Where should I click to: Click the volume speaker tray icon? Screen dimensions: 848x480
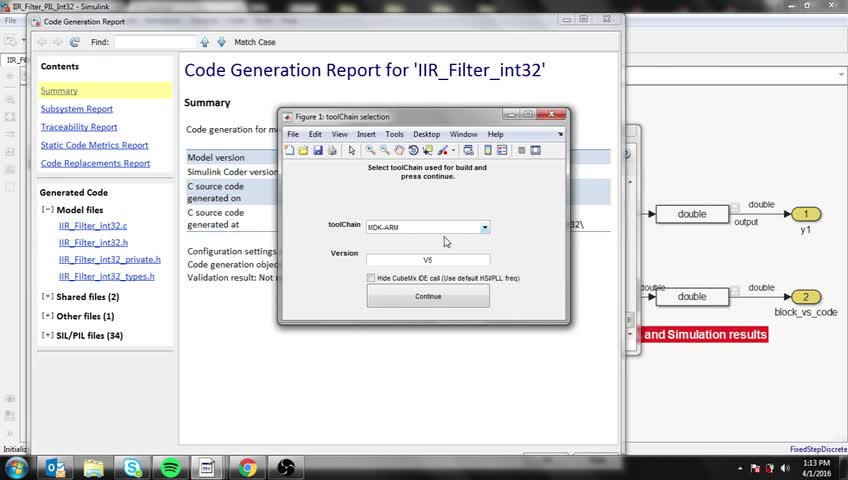tap(785, 468)
